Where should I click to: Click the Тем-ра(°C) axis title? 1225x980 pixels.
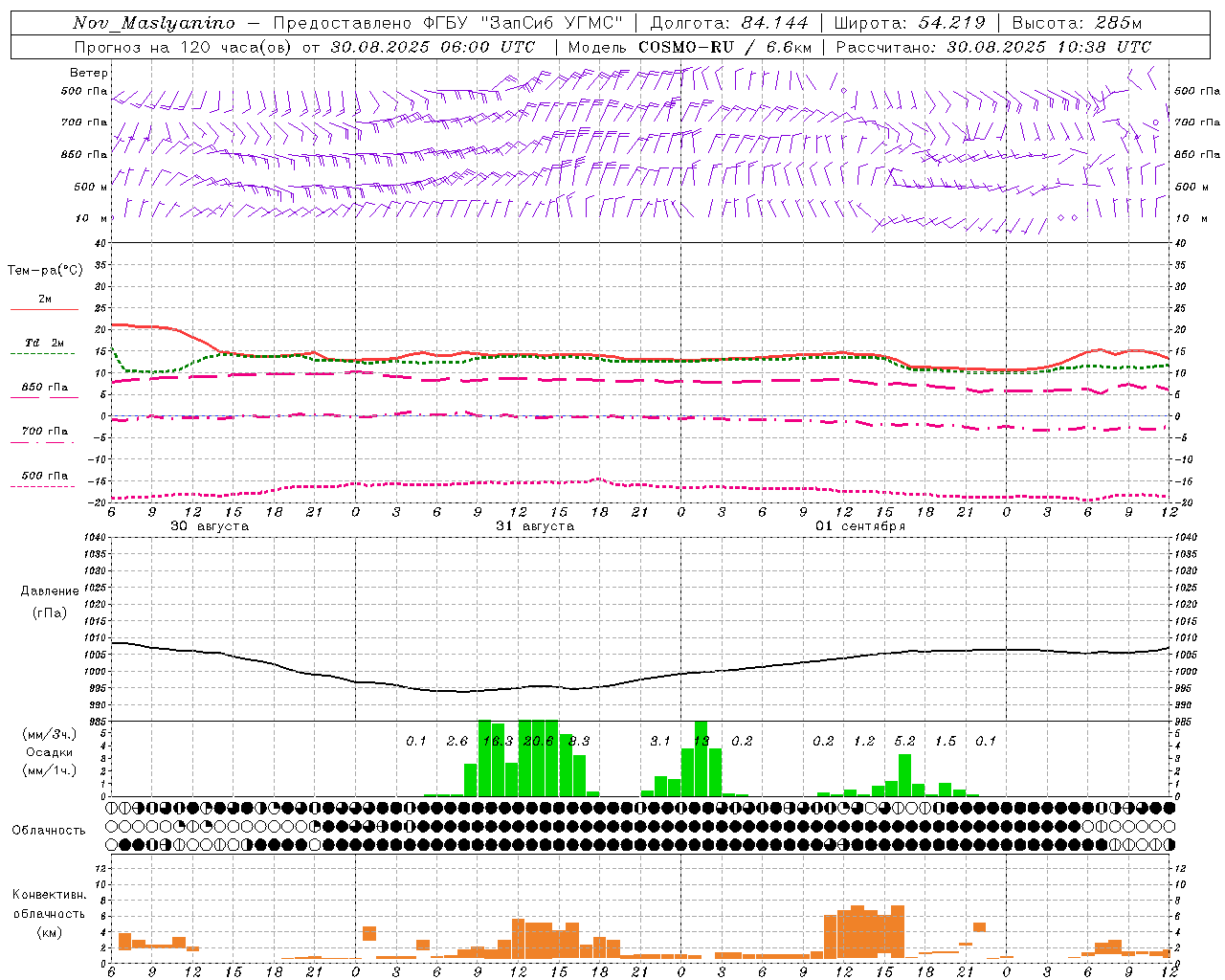[45, 271]
